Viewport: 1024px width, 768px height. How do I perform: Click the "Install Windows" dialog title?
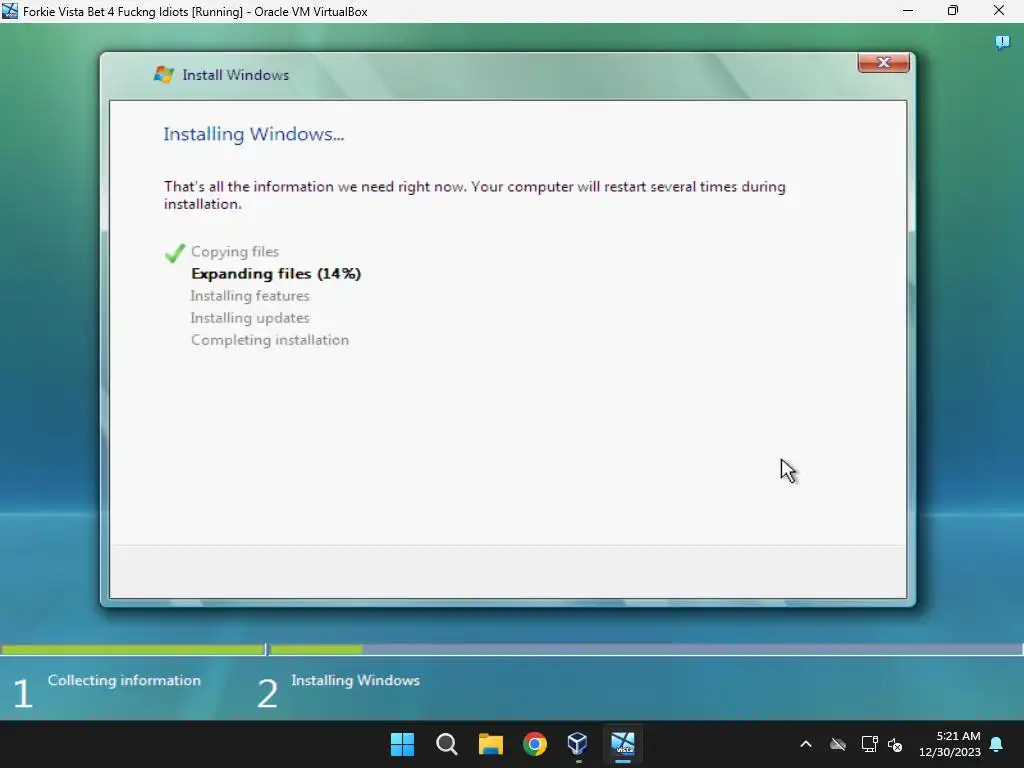[x=236, y=75]
